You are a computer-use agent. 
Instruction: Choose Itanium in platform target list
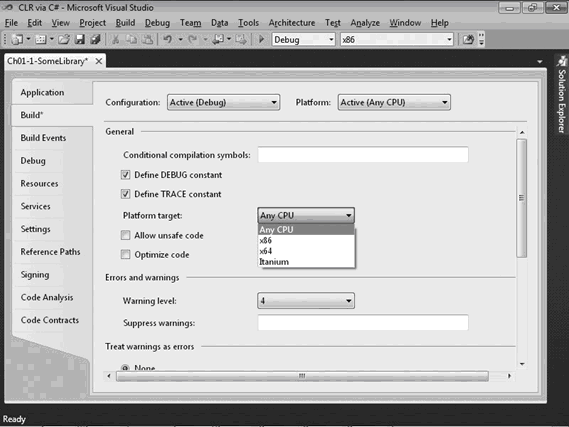pos(306,262)
